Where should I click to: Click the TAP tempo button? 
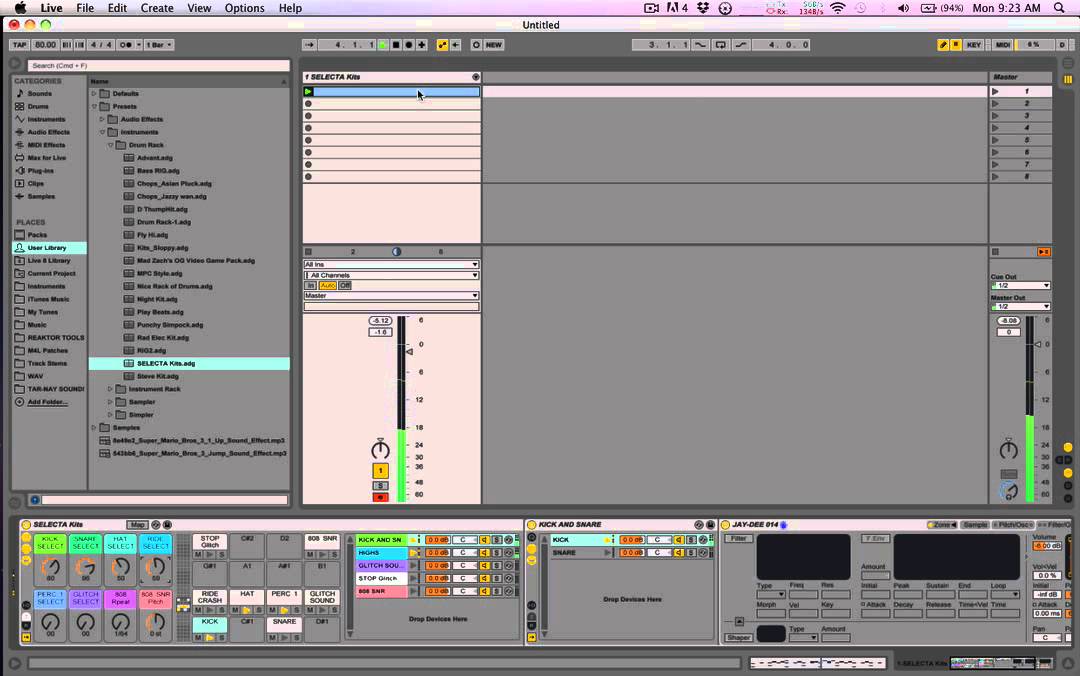pyautogui.click(x=19, y=45)
